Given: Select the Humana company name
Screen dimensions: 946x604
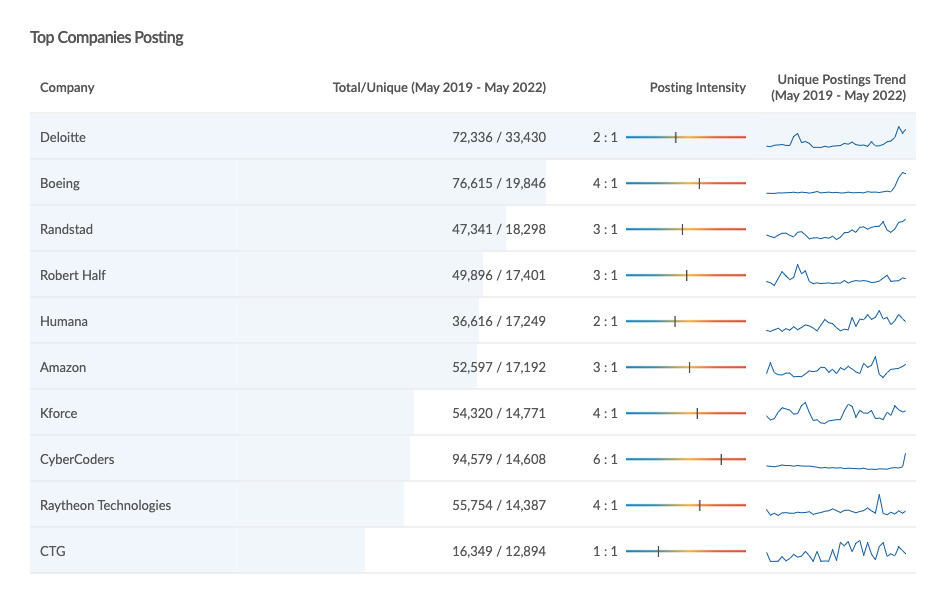Looking at the screenshot, I should pyautogui.click(x=63, y=321).
